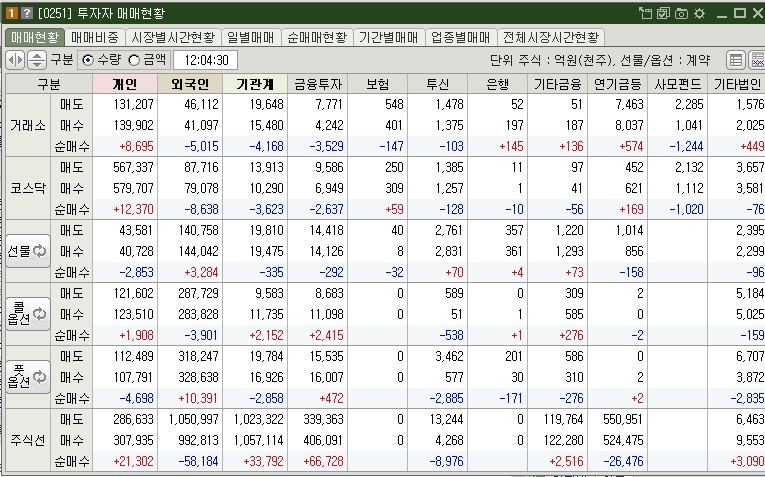This screenshot has height=477, width=765.
Task: Click the time field showing 12:04:30
Action: coord(206,60)
